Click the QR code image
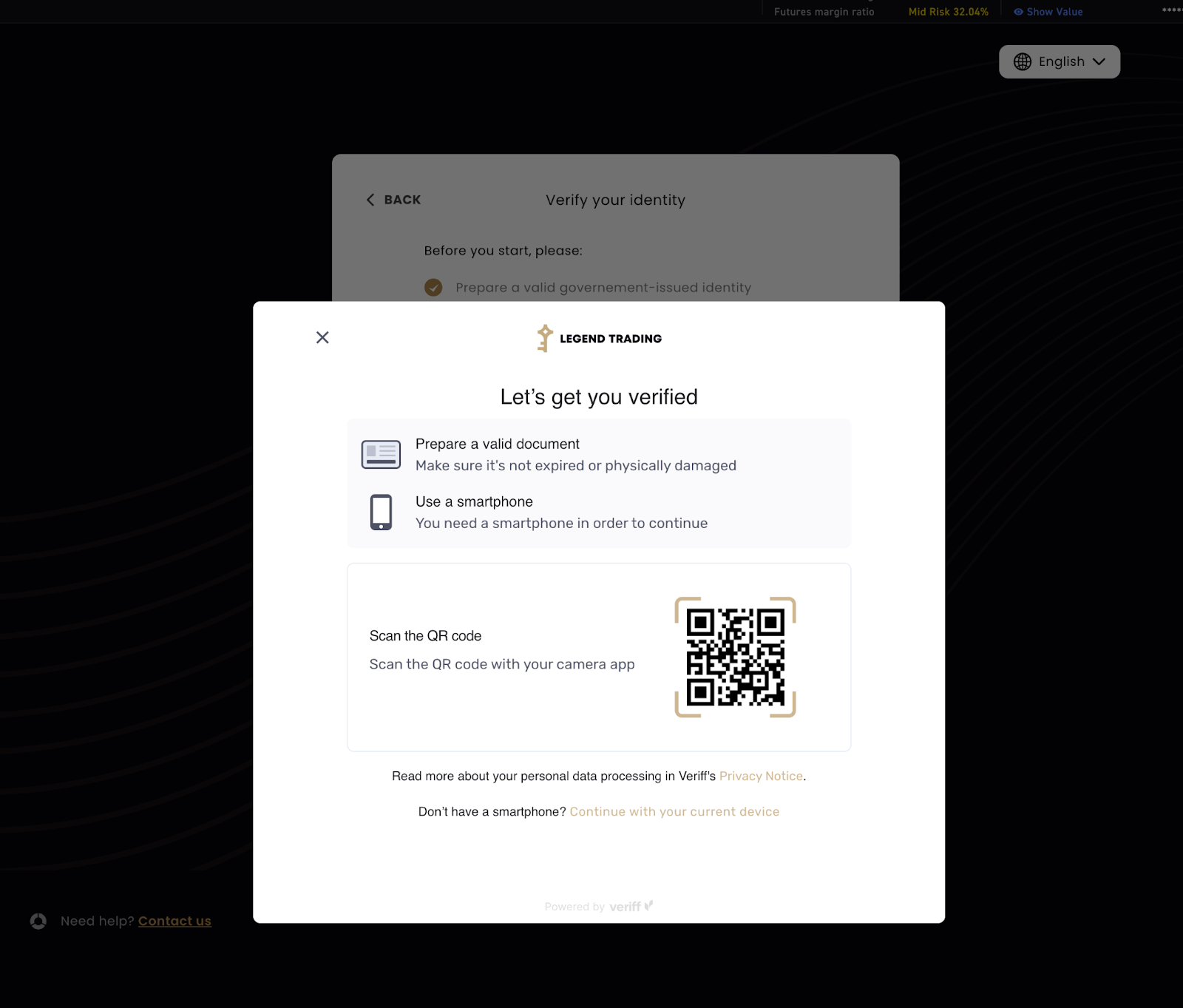Screen dimensions: 1183x1008 735,657
